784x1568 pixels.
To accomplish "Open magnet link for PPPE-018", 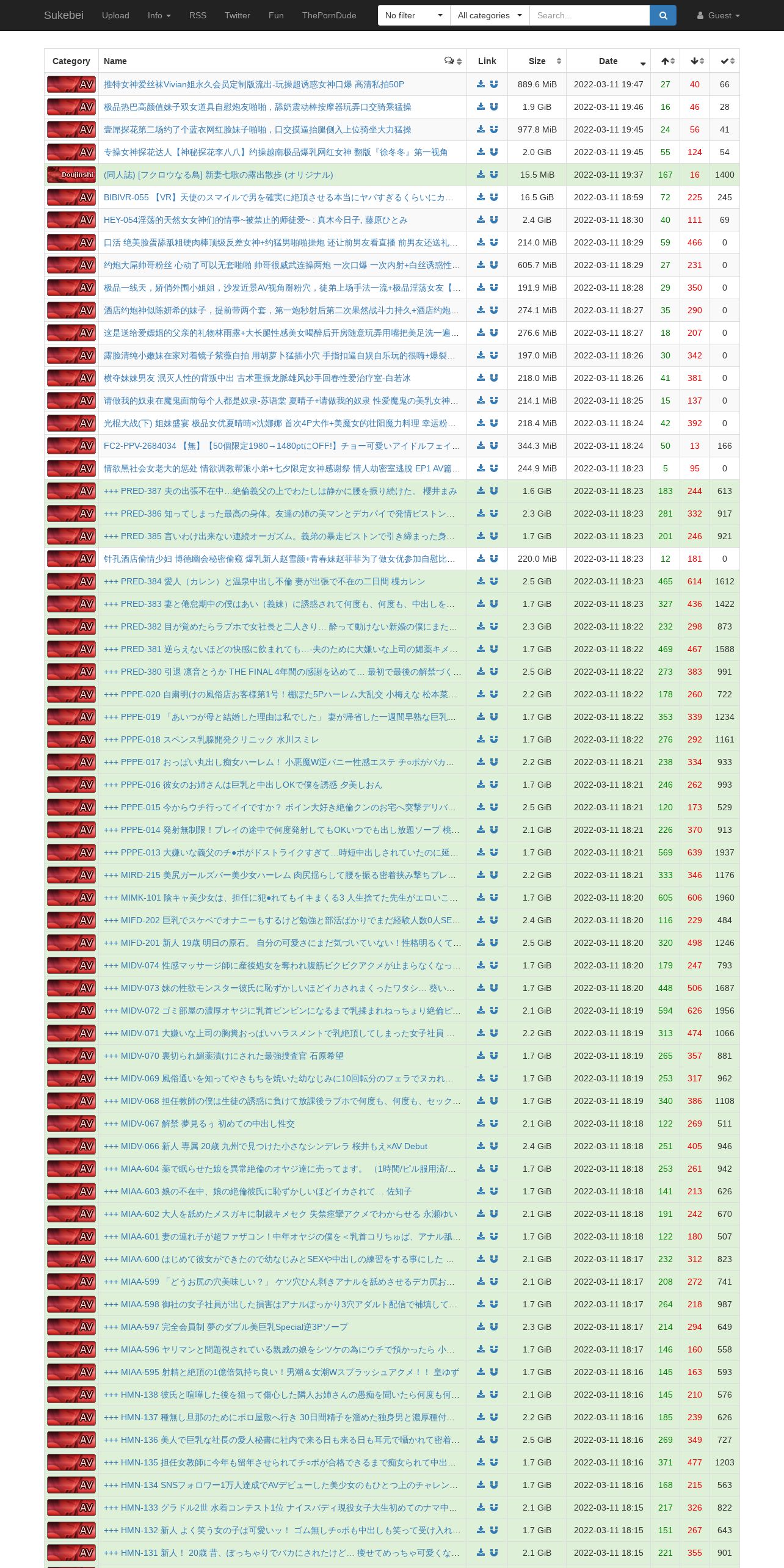I will click(x=494, y=739).
